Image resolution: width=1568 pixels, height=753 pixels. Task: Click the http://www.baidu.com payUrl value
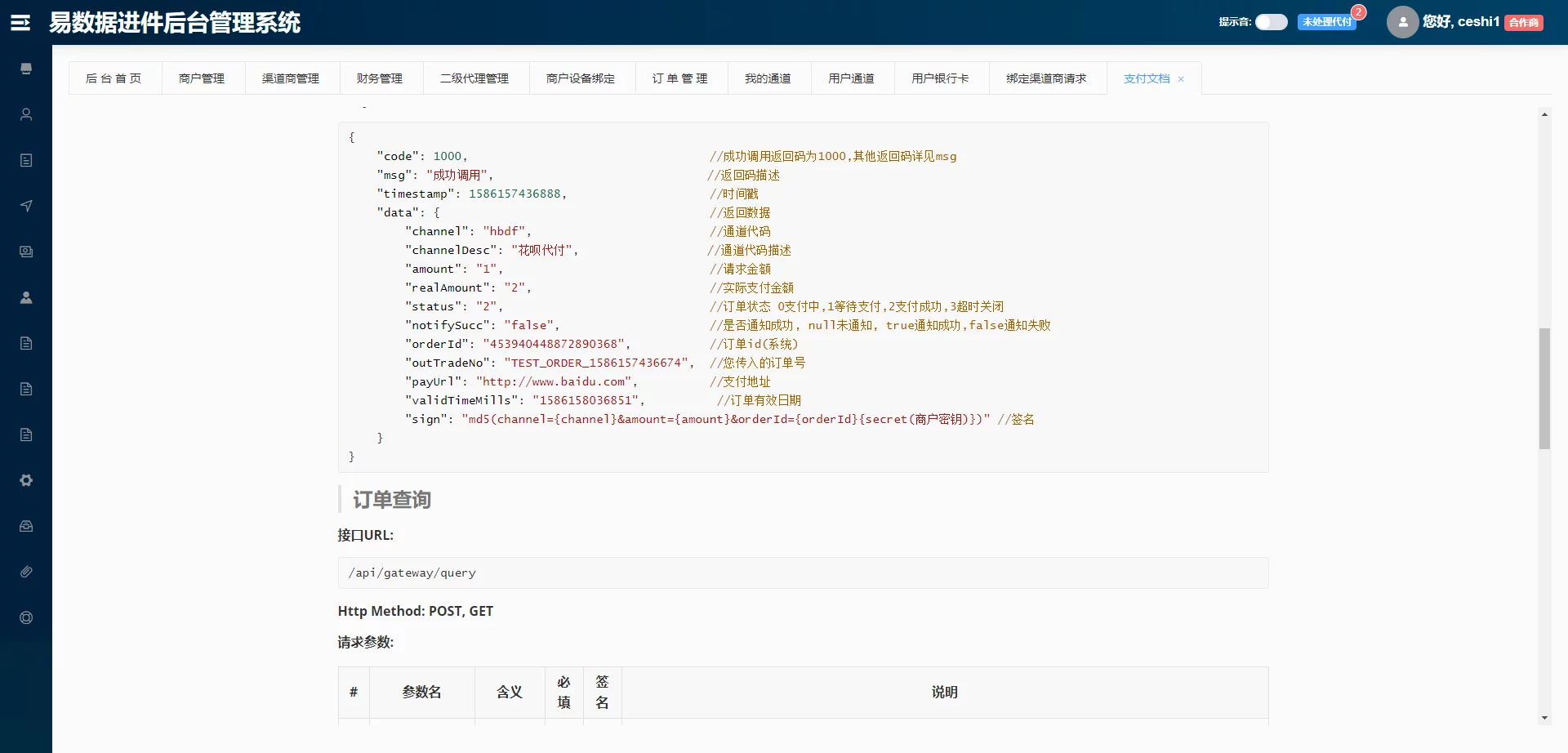tap(554, 381)
